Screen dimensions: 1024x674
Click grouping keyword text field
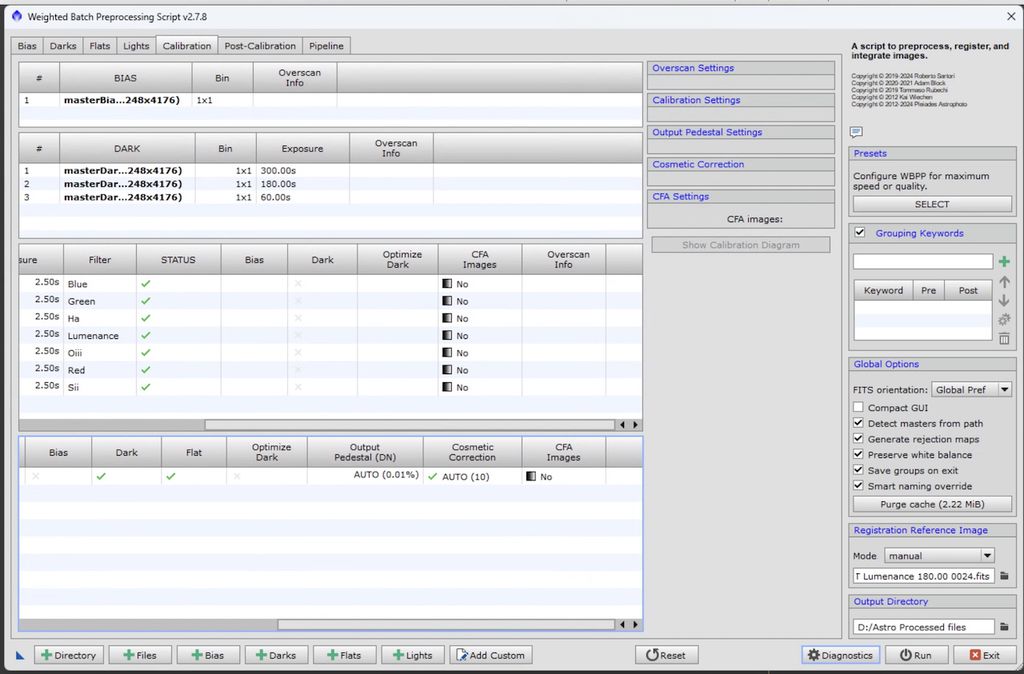(923, 261)
